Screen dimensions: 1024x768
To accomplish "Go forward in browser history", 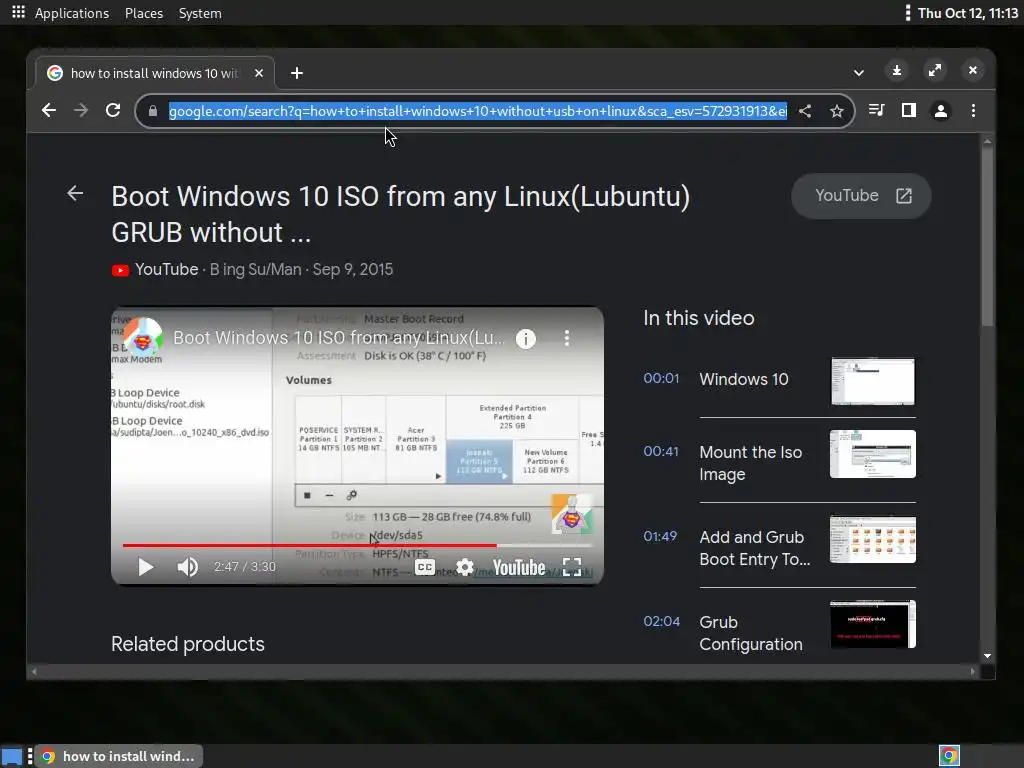I will 81,110.
